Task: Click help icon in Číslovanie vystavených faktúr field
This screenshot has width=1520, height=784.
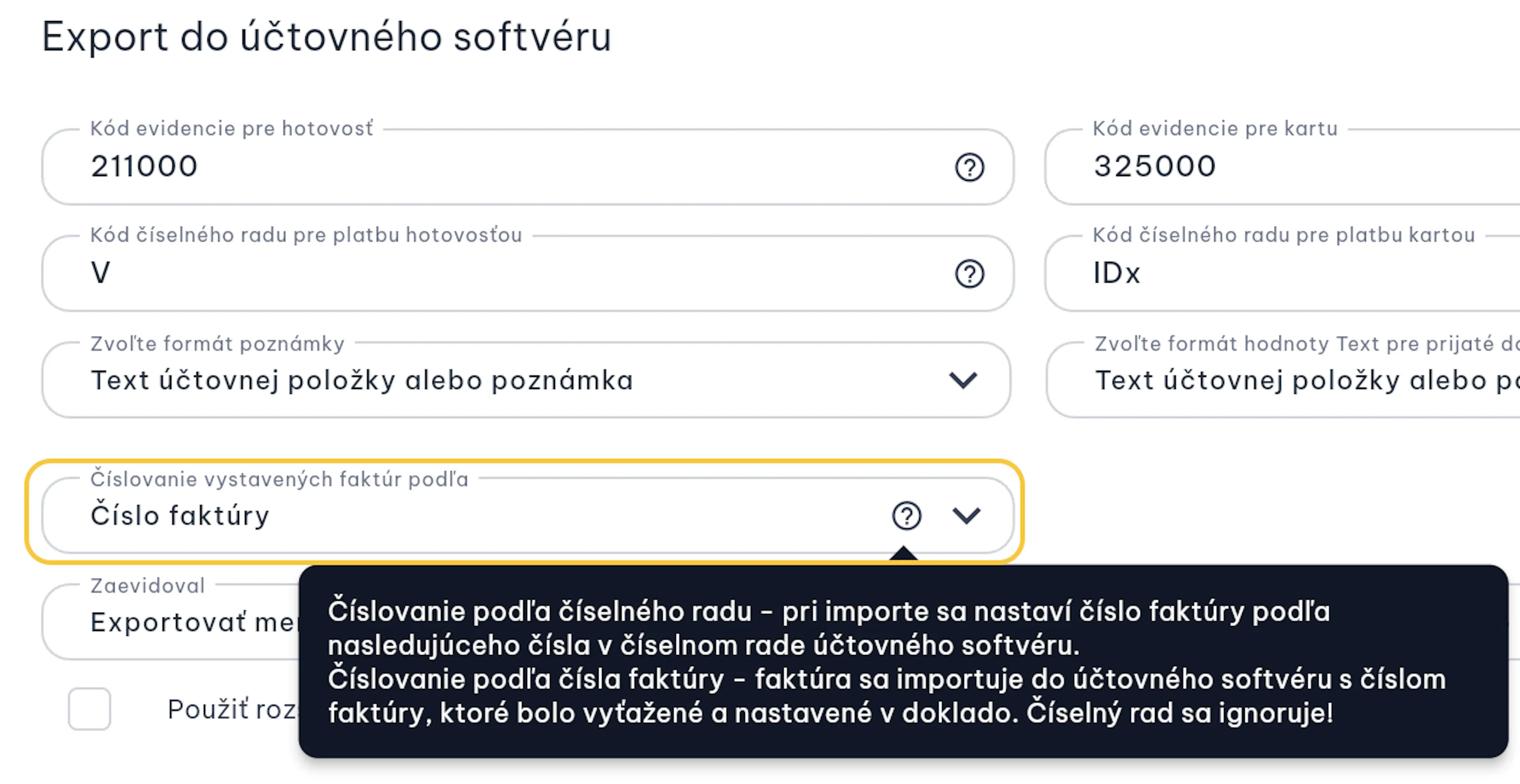Action: [906, 516]
